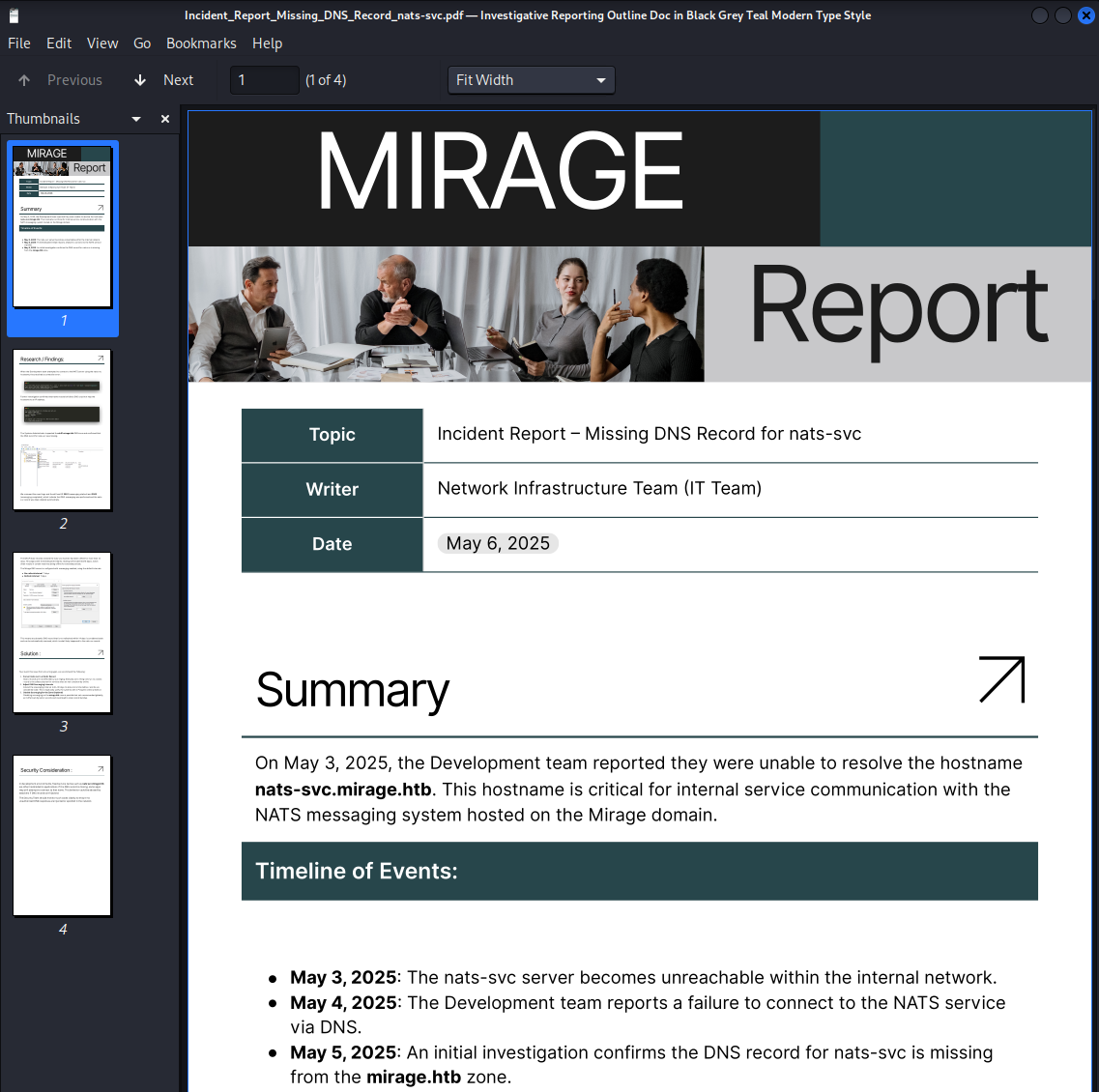
Task: Open the File menu
Action: pos(19,43)
